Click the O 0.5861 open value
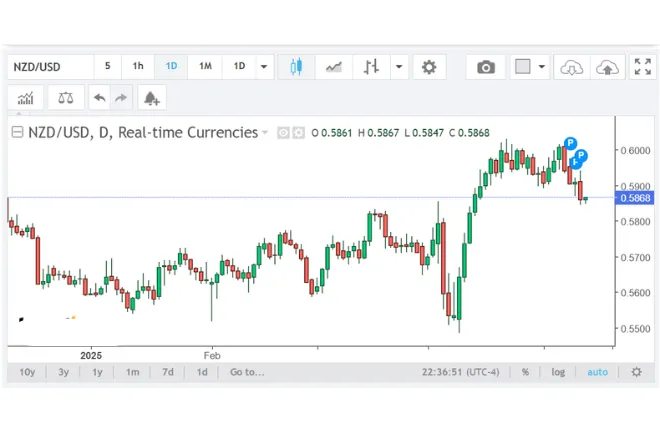Screen dimensions: 660x440 332,133
